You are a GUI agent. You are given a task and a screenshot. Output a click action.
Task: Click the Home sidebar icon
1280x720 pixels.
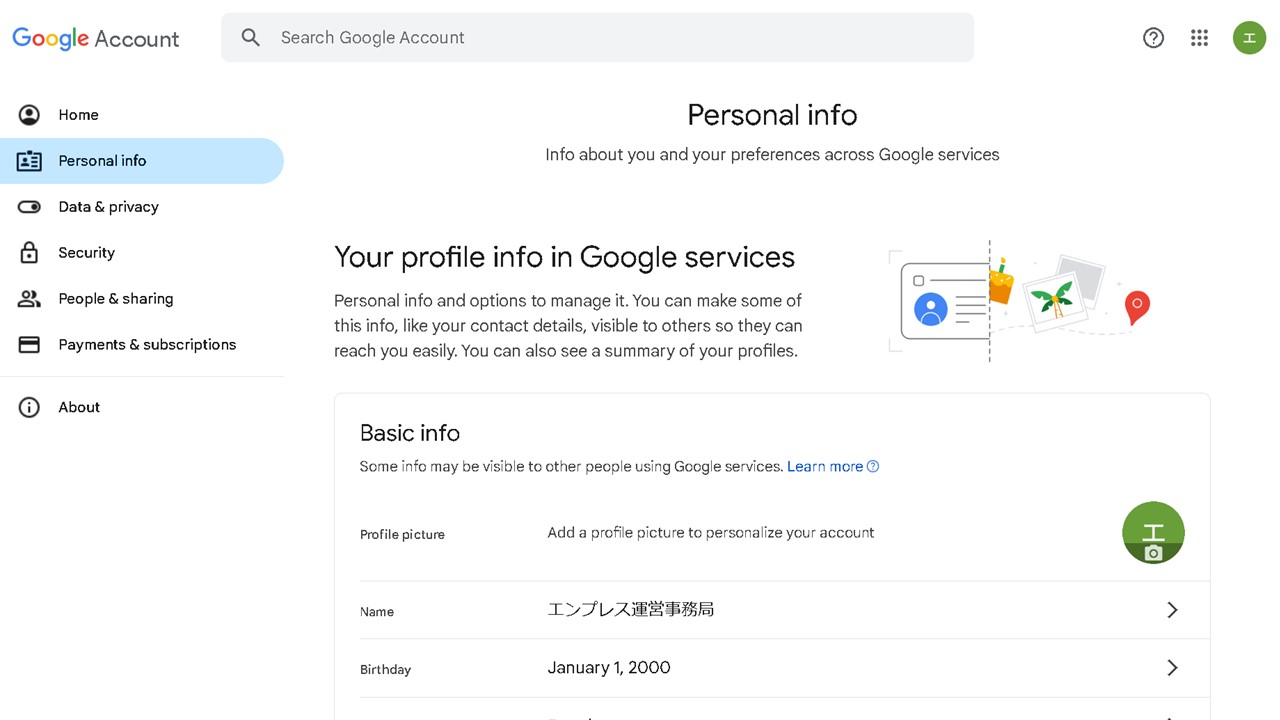[29, 114]
